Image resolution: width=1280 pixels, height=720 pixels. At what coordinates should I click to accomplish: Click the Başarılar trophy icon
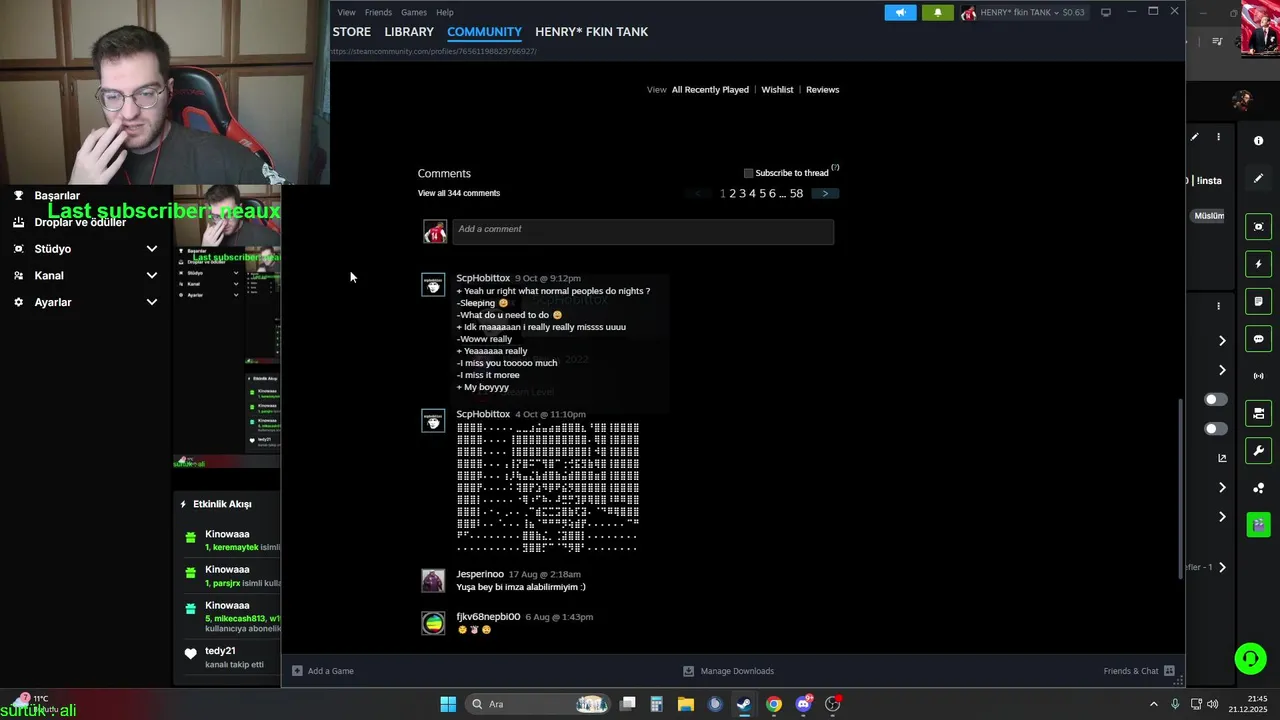click(x=18, y=196)
